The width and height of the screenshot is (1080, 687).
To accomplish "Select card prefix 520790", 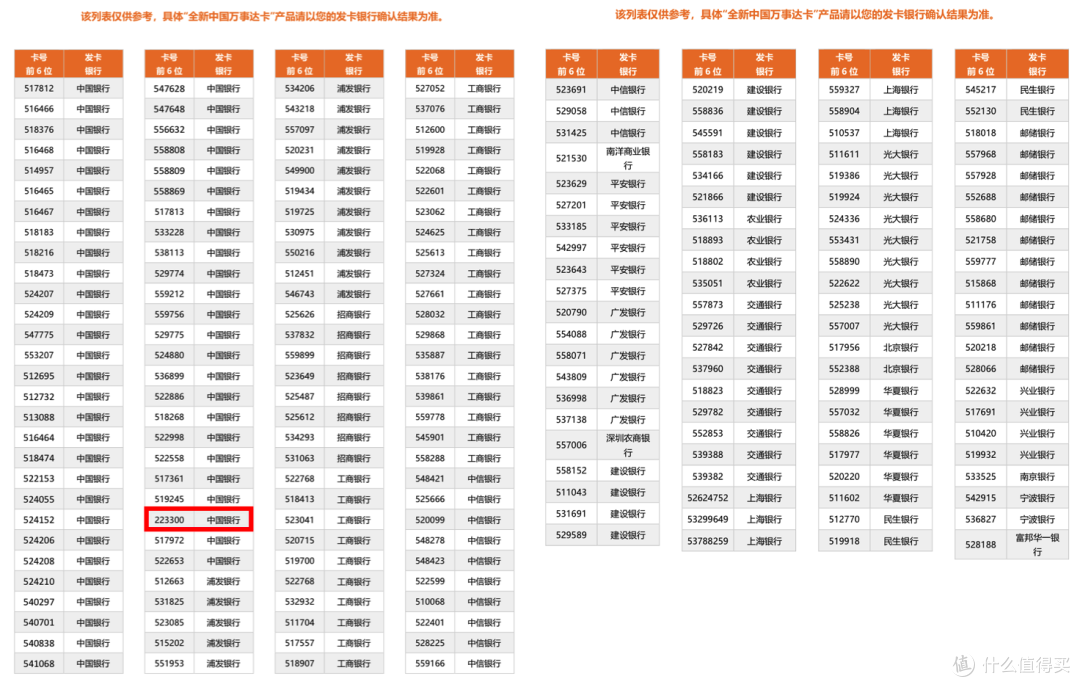I will 571,312.
